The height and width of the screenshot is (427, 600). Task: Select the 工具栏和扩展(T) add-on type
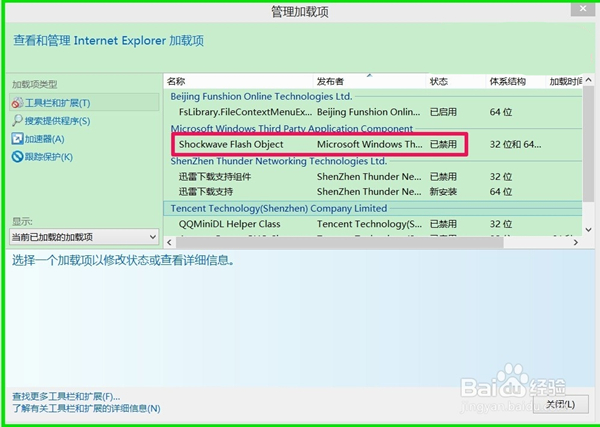pos(84,103)
